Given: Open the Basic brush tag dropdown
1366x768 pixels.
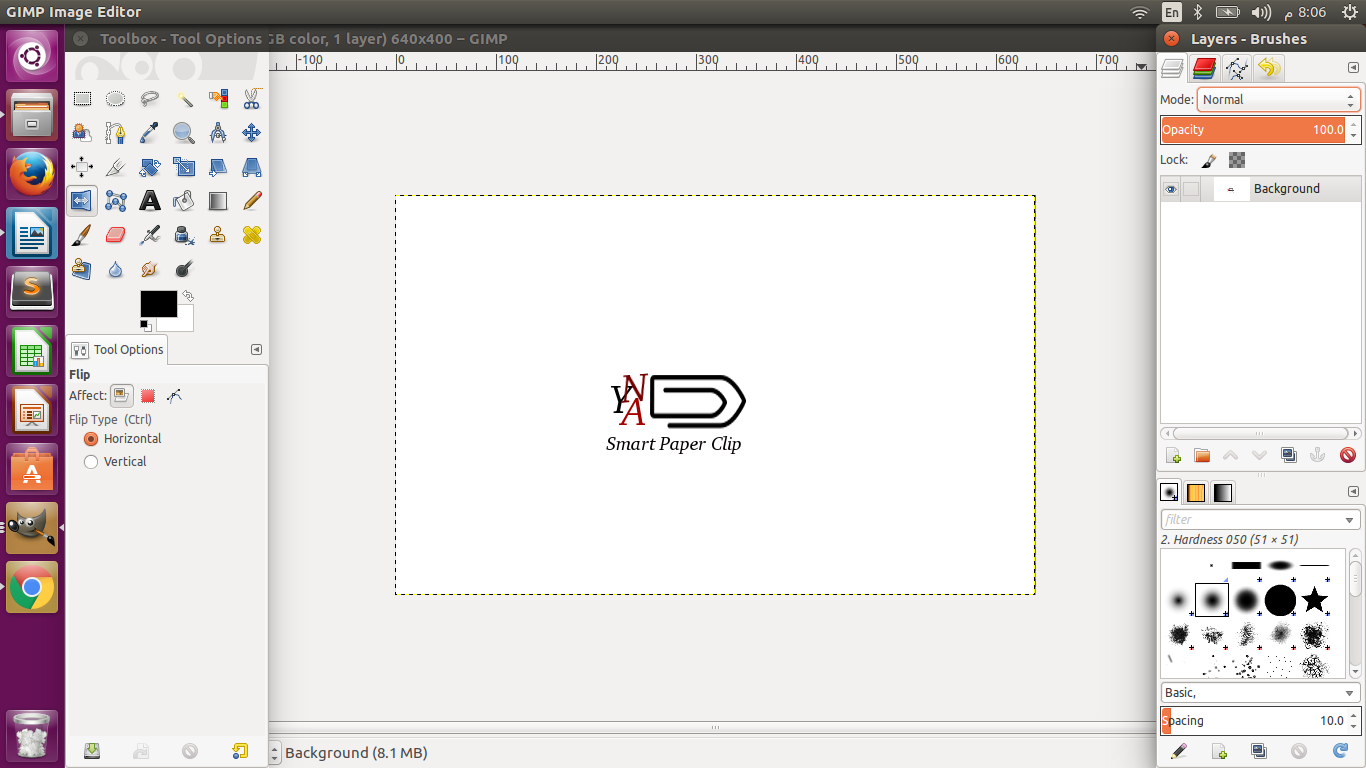Looking at the screenshot, I should 1261,693.
